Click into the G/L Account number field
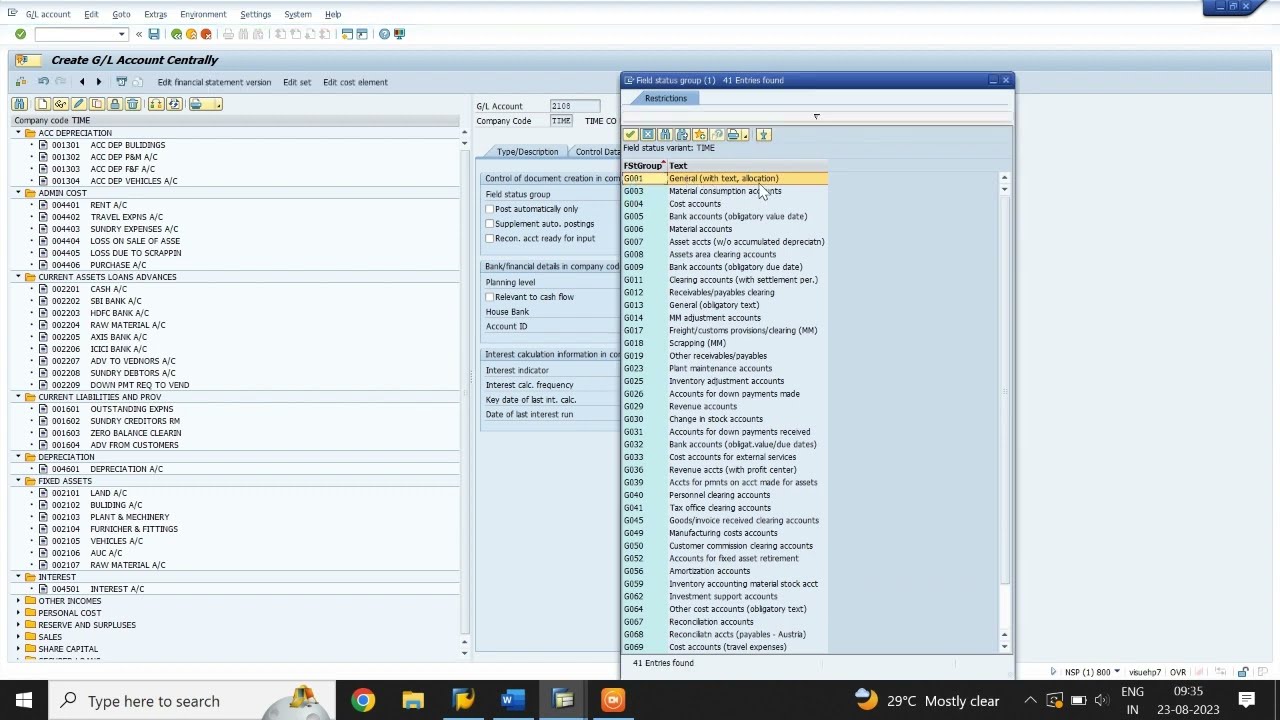Image resolution: width=1280 pixels, height=720 pixels. coord(574,106)
